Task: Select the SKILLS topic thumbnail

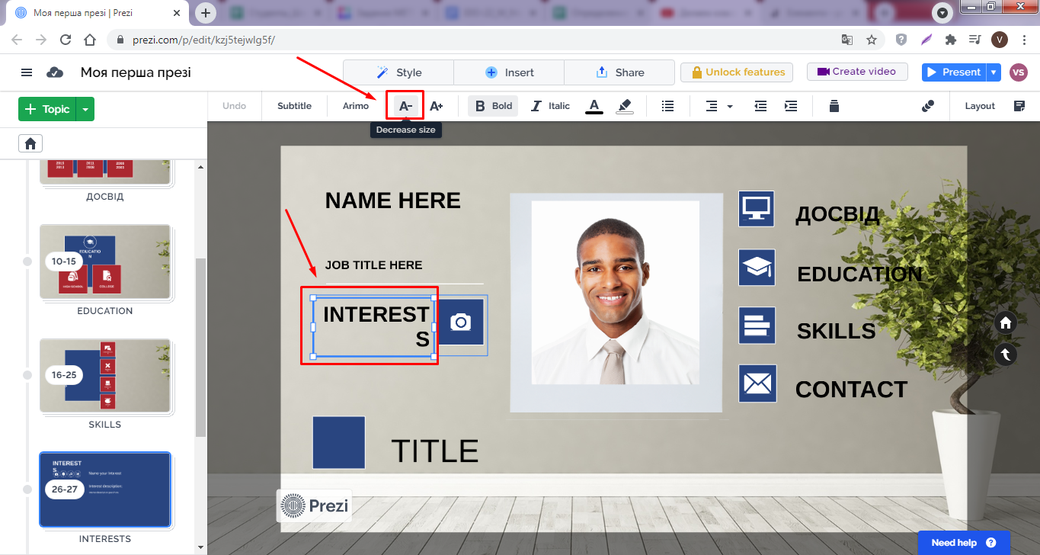Action: pos(105,375)
